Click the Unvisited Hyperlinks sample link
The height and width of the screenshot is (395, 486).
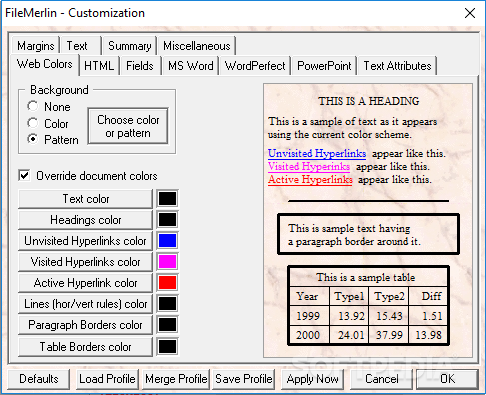tap(317, 154)
